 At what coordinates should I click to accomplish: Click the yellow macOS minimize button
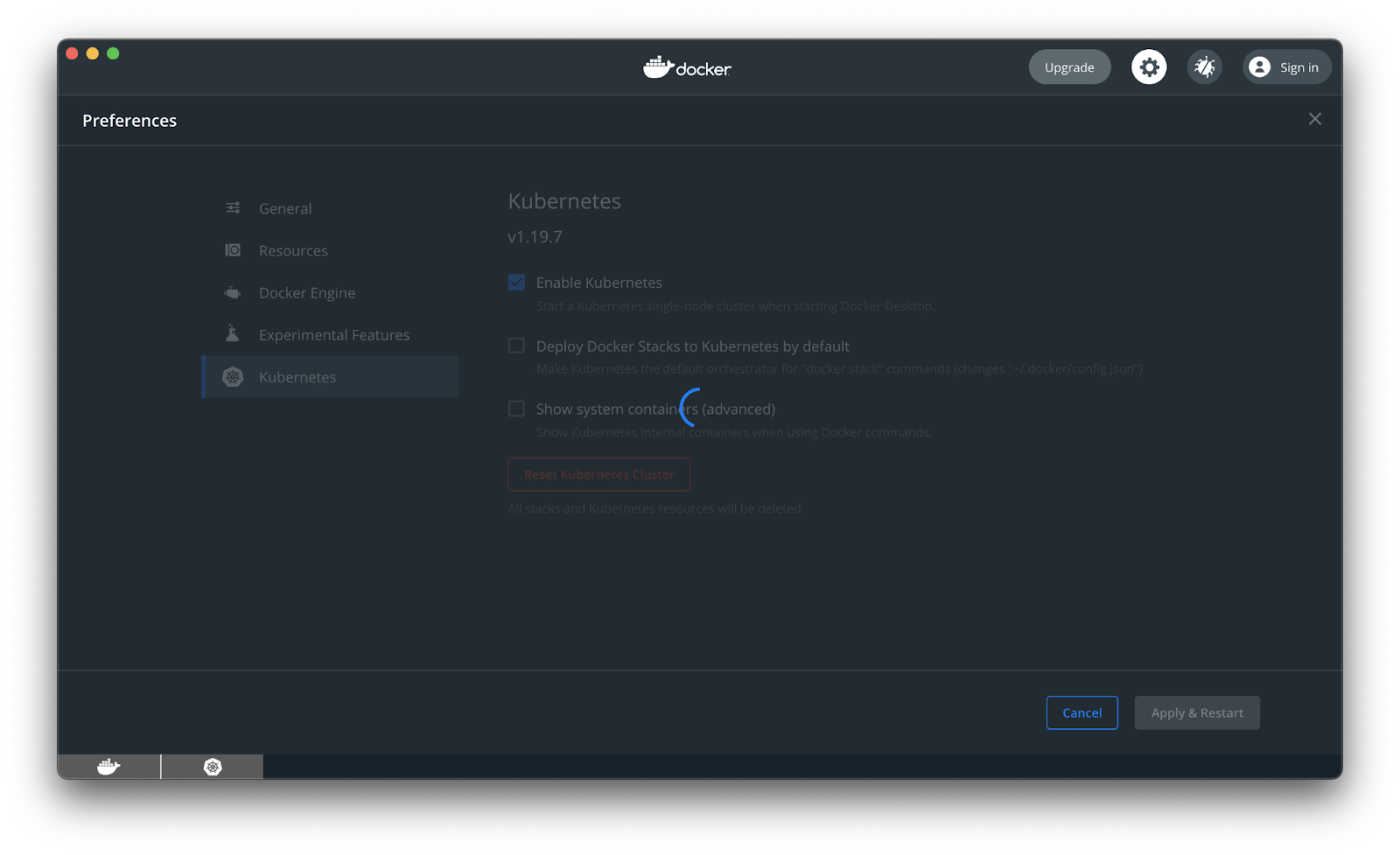coord(93,53)
